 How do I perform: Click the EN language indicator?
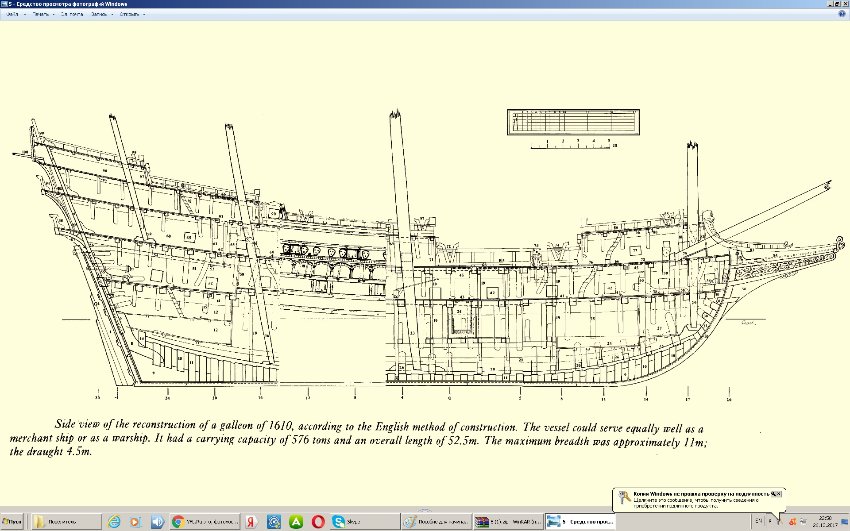click(758, 521)
